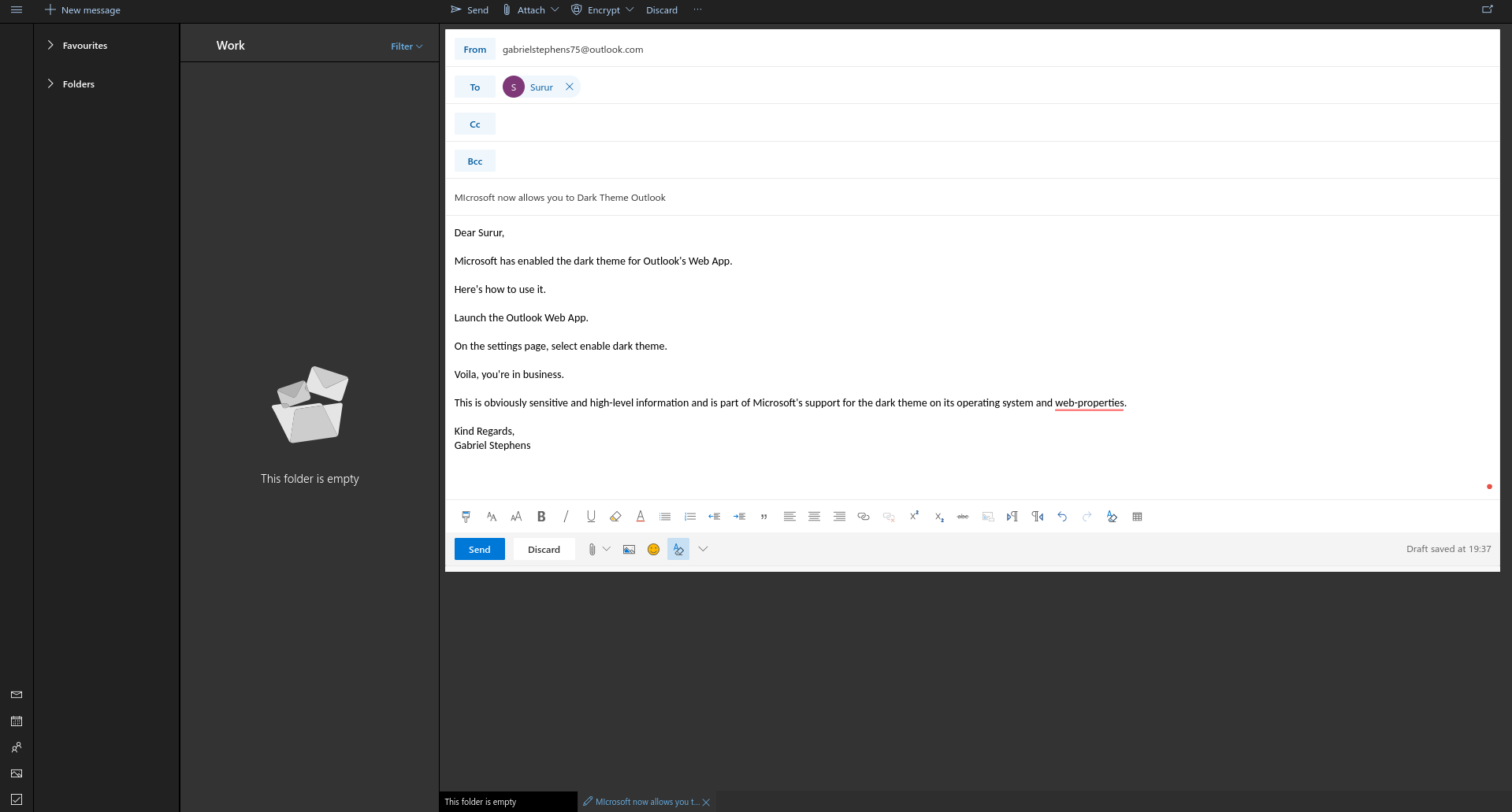Image resolution: width=1512 pixels, height=812 pixels.
Task: Apply subscript formatting
Action: pos(939,517)
